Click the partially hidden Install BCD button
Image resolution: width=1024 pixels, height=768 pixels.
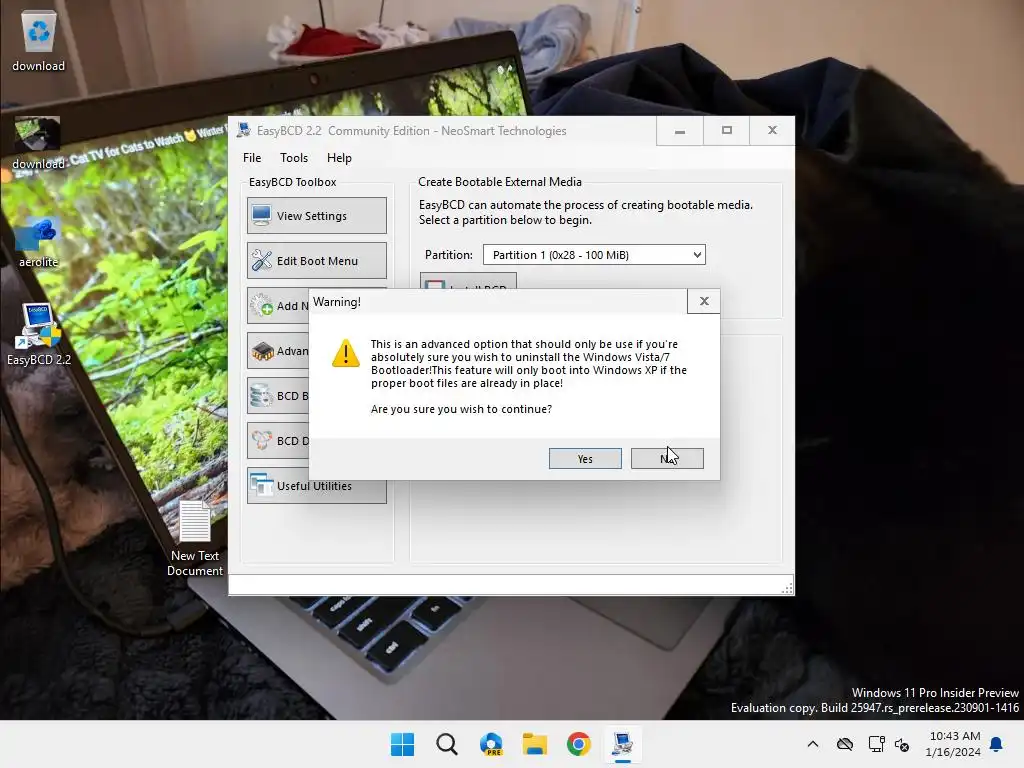[468, 281]
